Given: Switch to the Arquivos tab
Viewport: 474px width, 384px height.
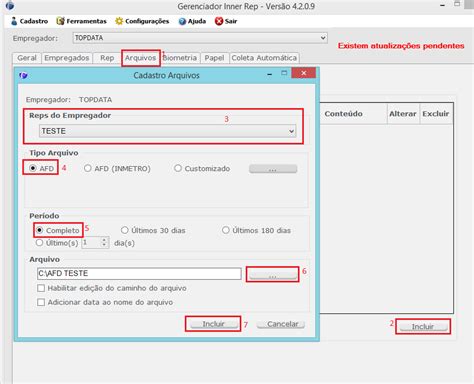Looking at the screenshot, I should point(140,58).
